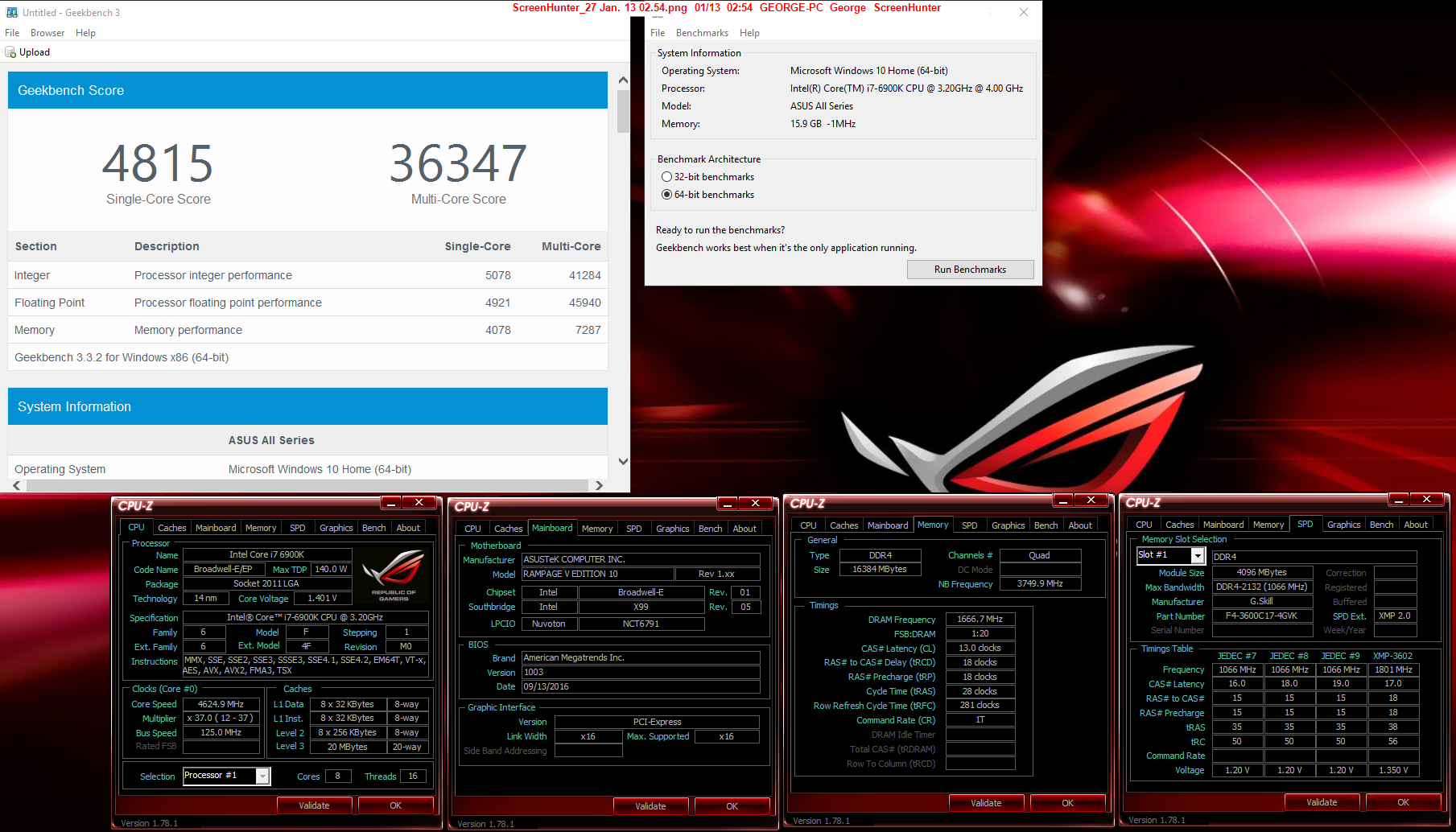Click the Floating Point row in results table

pyautogui.click(x=307, y=303)
